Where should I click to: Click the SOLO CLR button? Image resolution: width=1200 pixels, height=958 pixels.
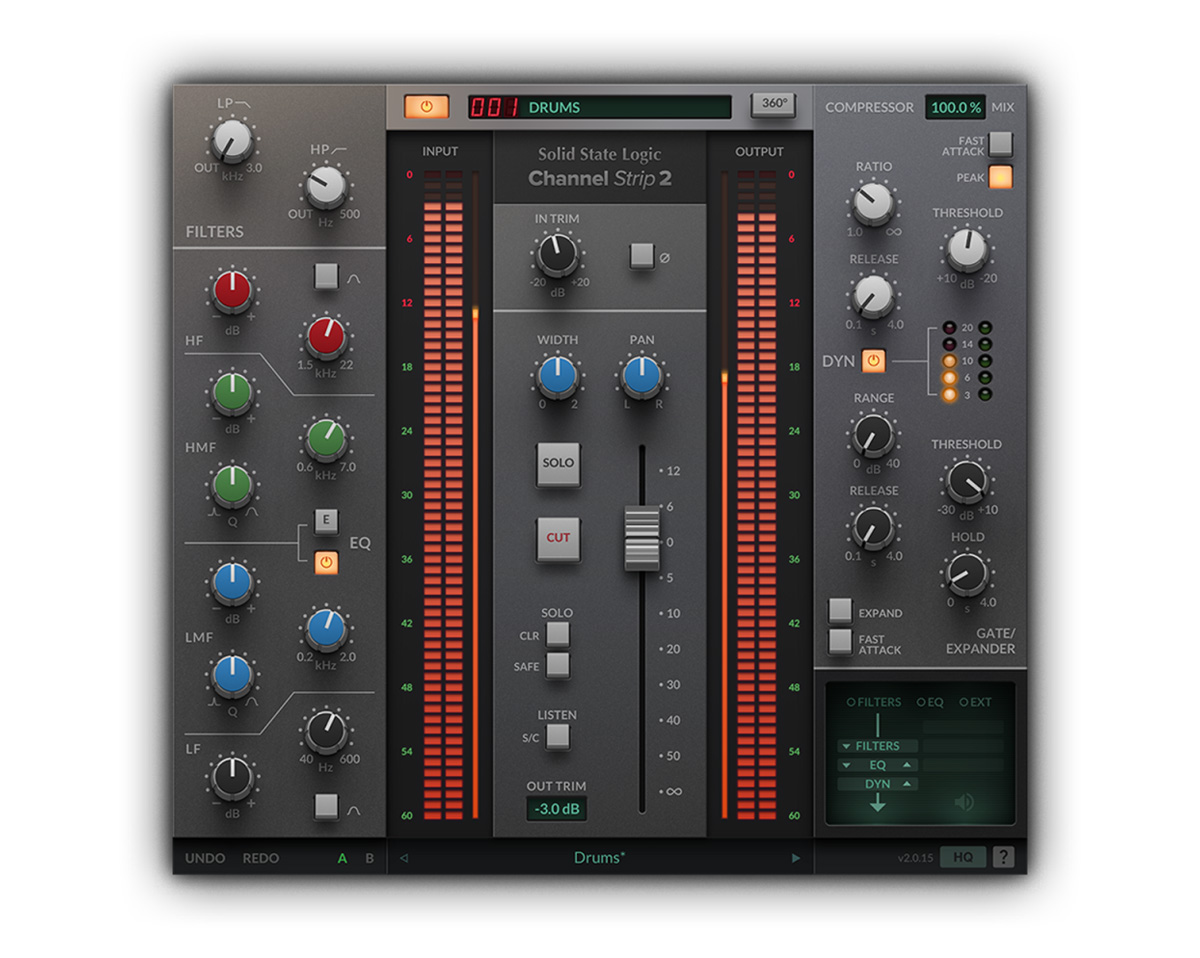click(557, 634)
